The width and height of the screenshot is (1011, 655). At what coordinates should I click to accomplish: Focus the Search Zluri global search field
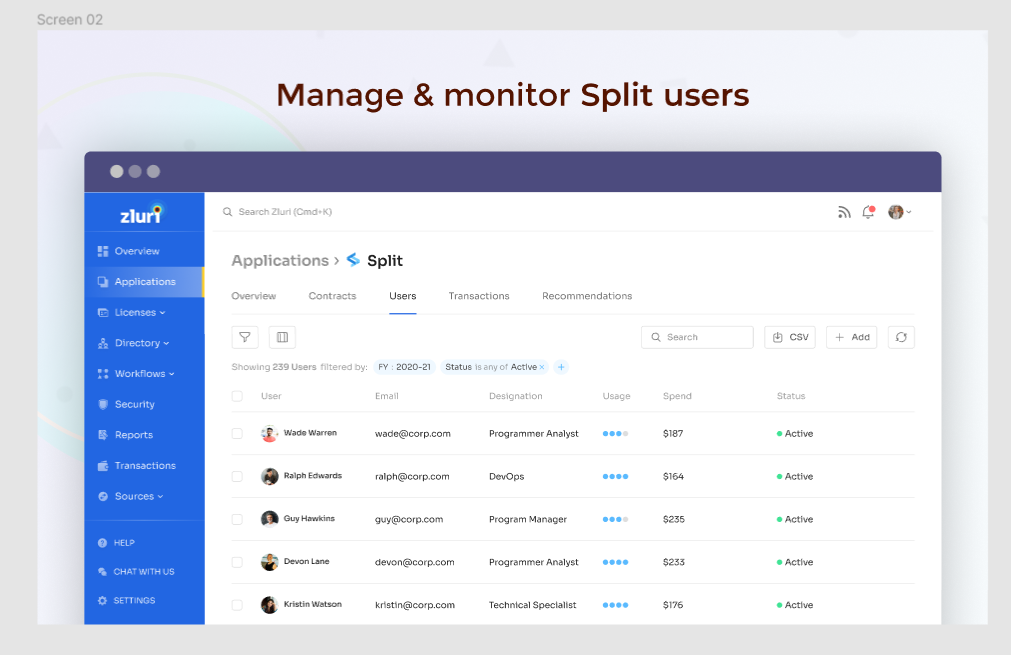coord(285,212)
